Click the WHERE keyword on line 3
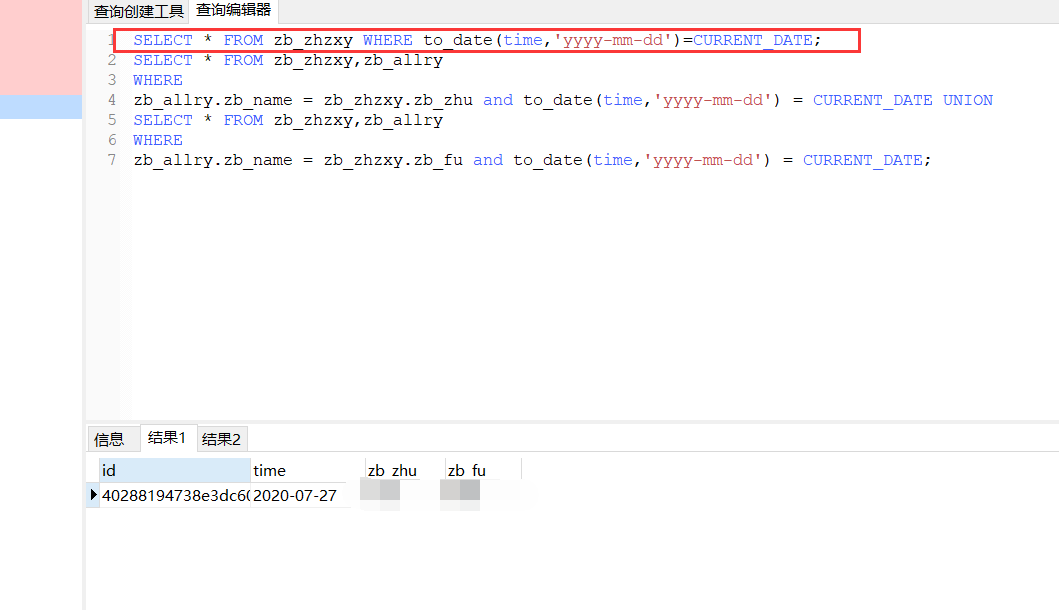 158,80
